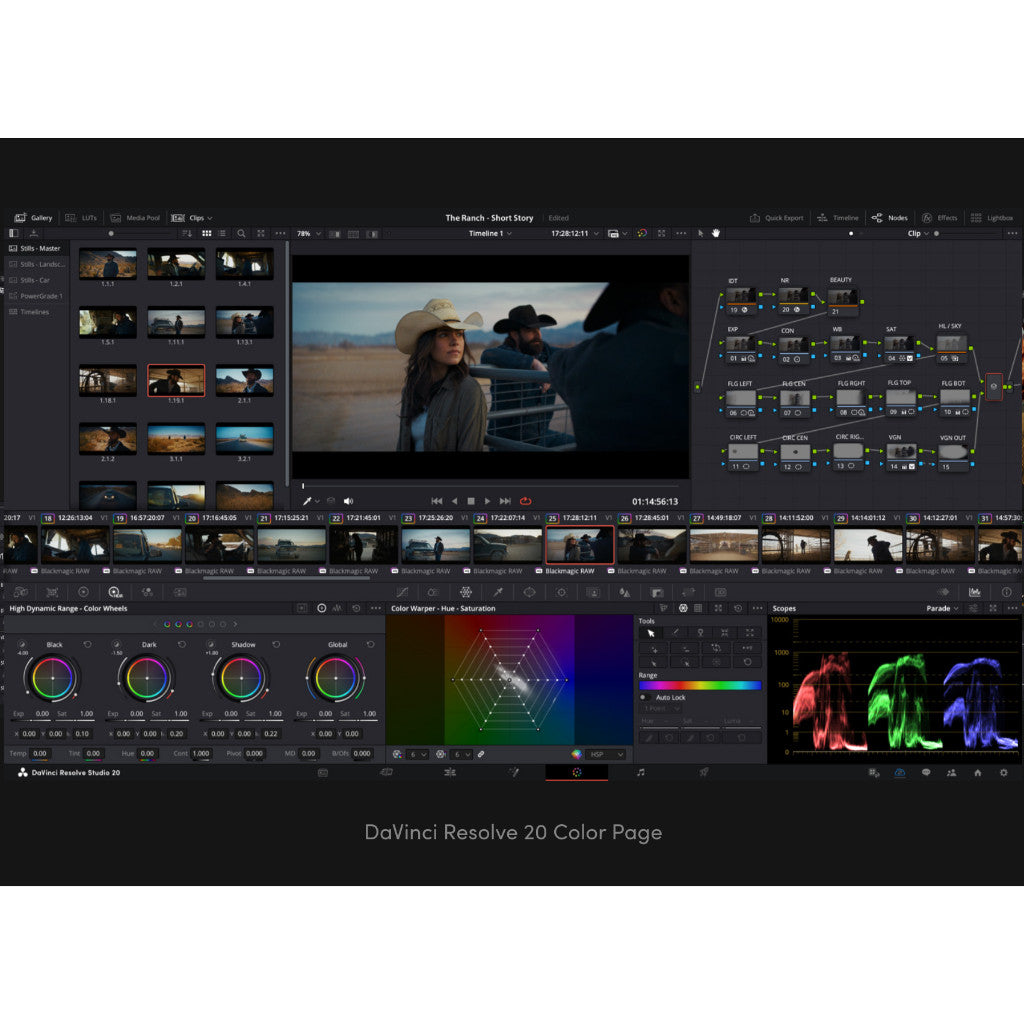Switch to the Edit page
The height and width of the screenshot is (1024, 1024).
tap(449, 772)
